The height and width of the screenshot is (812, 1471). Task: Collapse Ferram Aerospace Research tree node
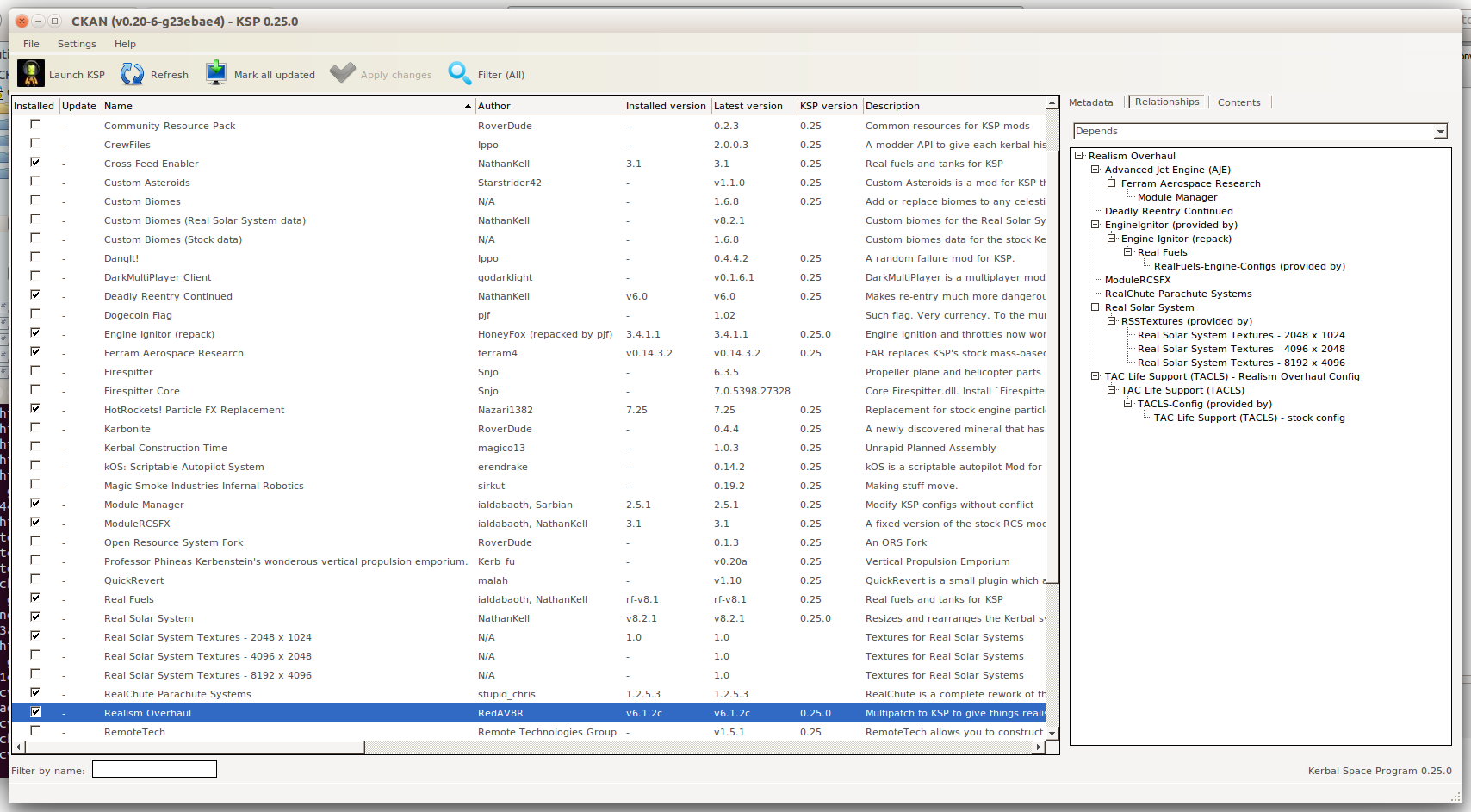point(1111,183)
